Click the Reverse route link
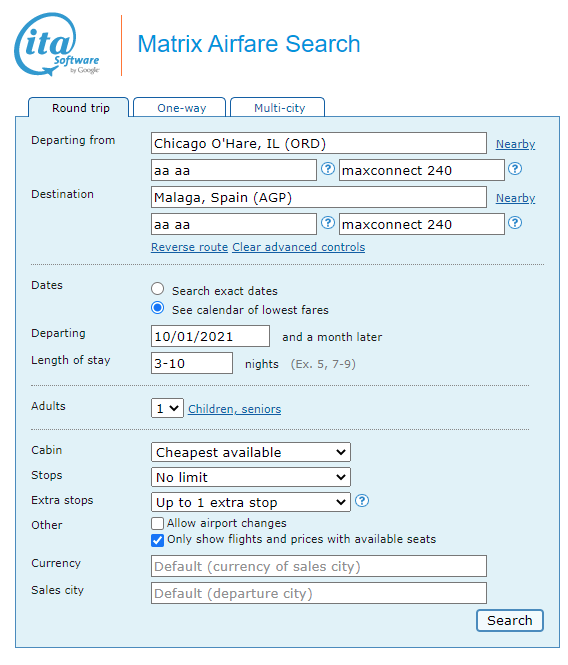This screenshot has width=568, height=665. pos(189,247)
